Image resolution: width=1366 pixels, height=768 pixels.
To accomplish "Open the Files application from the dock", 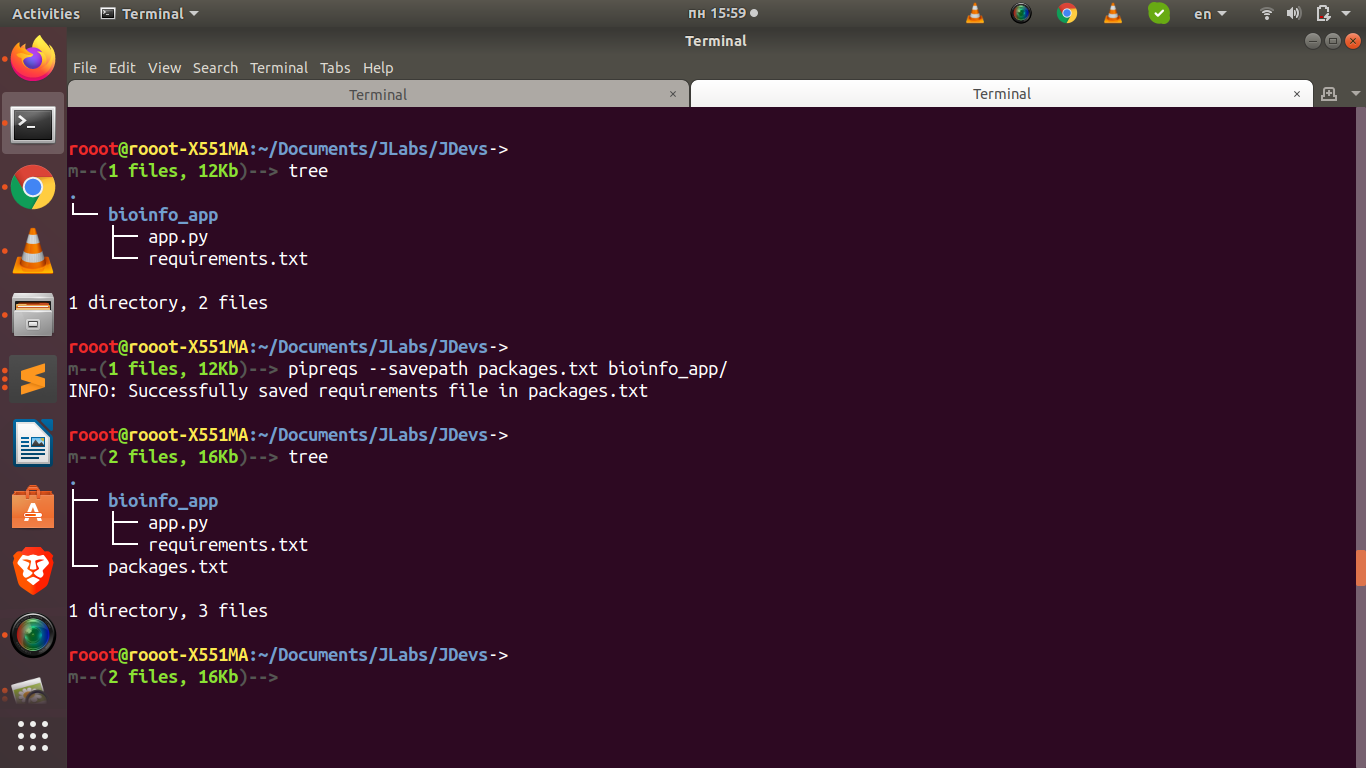I will click(x=33, y=315).
